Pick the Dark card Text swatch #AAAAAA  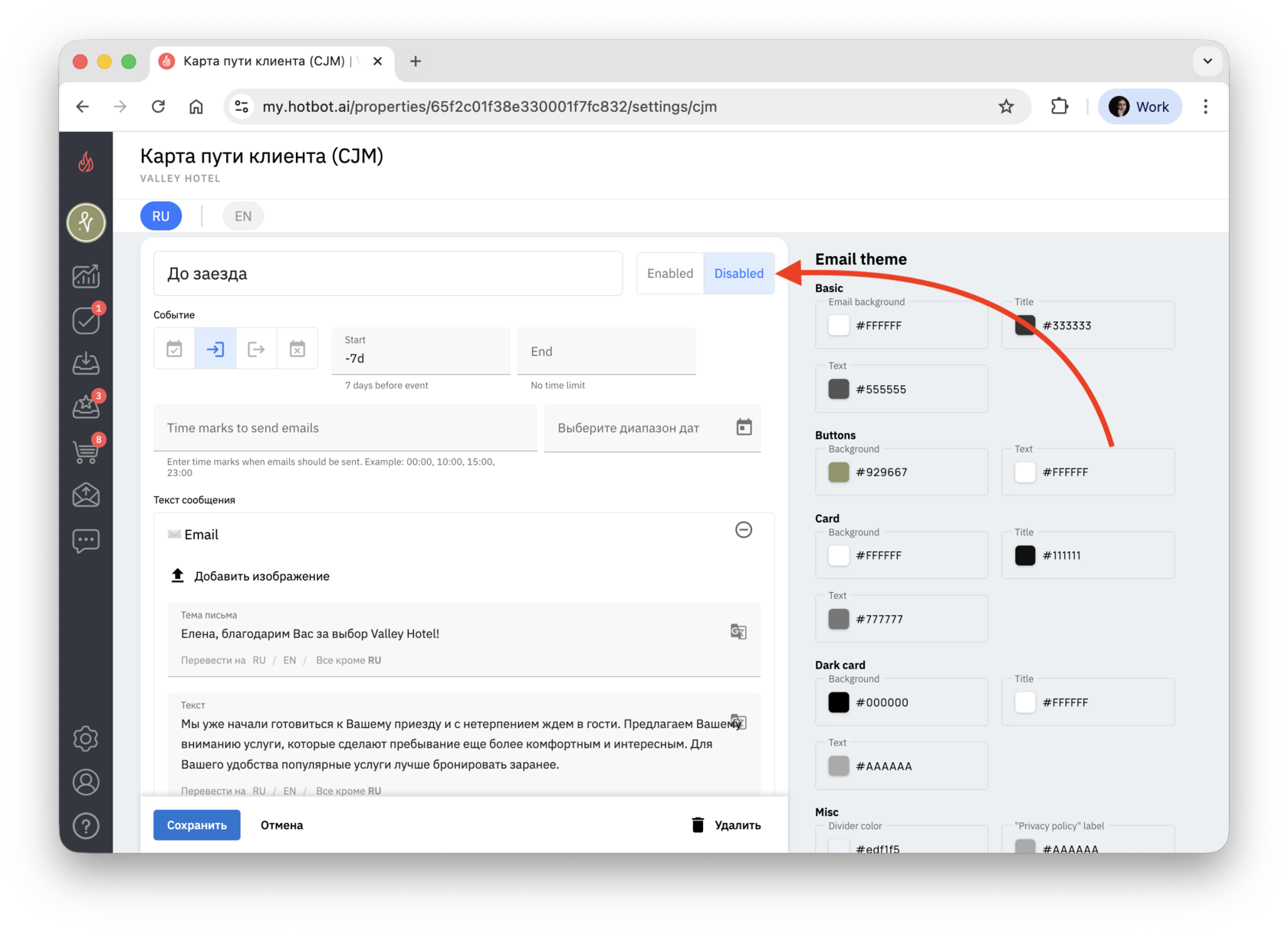pyautogui.click(x=839, y=765)
